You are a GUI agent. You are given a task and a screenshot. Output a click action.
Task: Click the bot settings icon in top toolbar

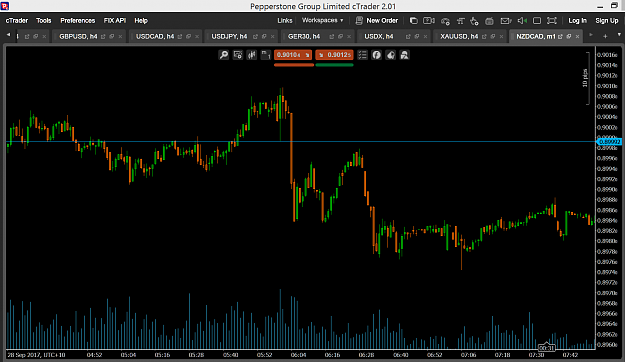point(474,21)
